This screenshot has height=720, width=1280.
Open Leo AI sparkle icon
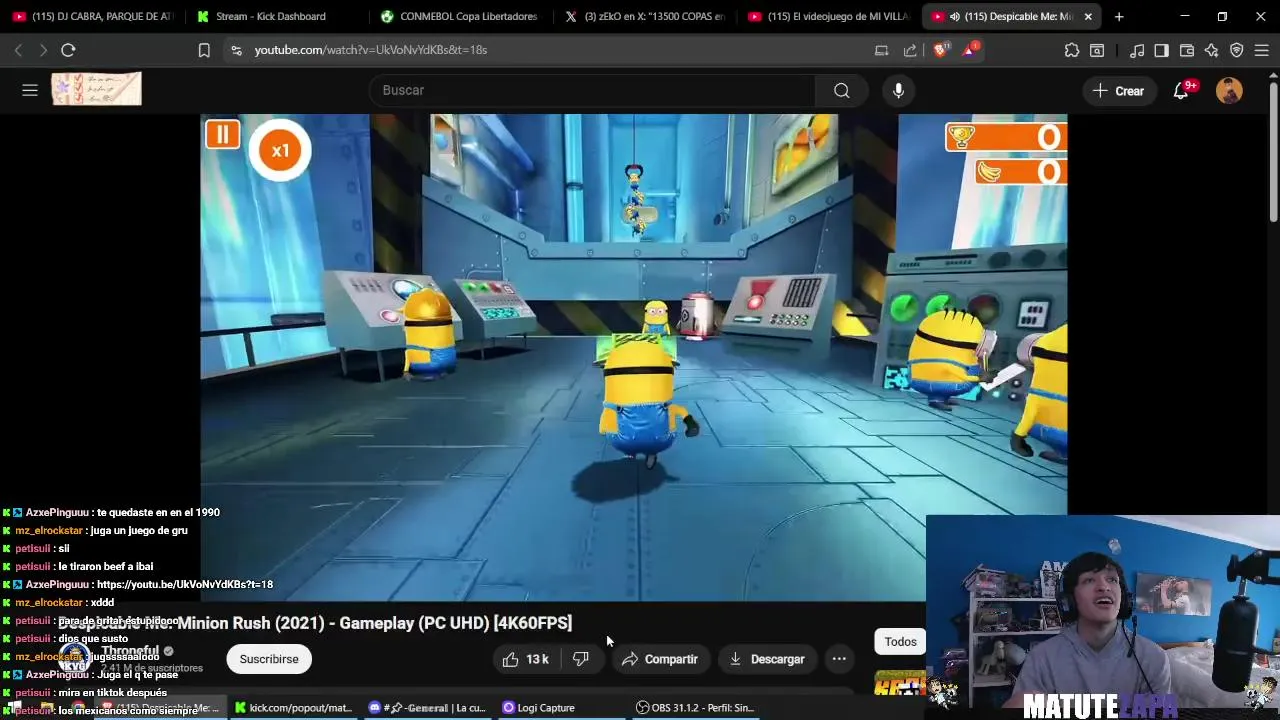[1212, 50]
